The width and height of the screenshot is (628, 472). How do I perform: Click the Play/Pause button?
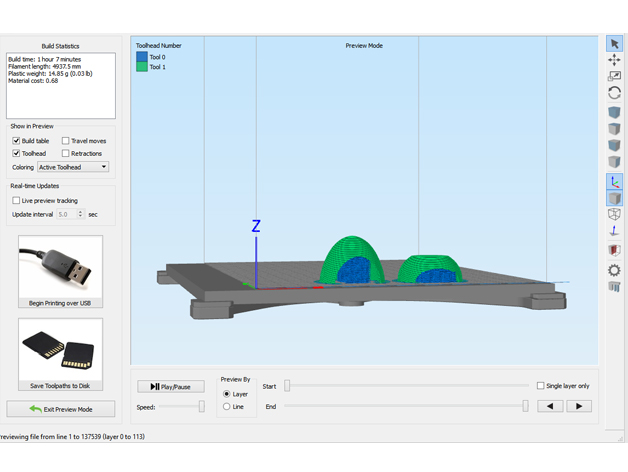170,386
